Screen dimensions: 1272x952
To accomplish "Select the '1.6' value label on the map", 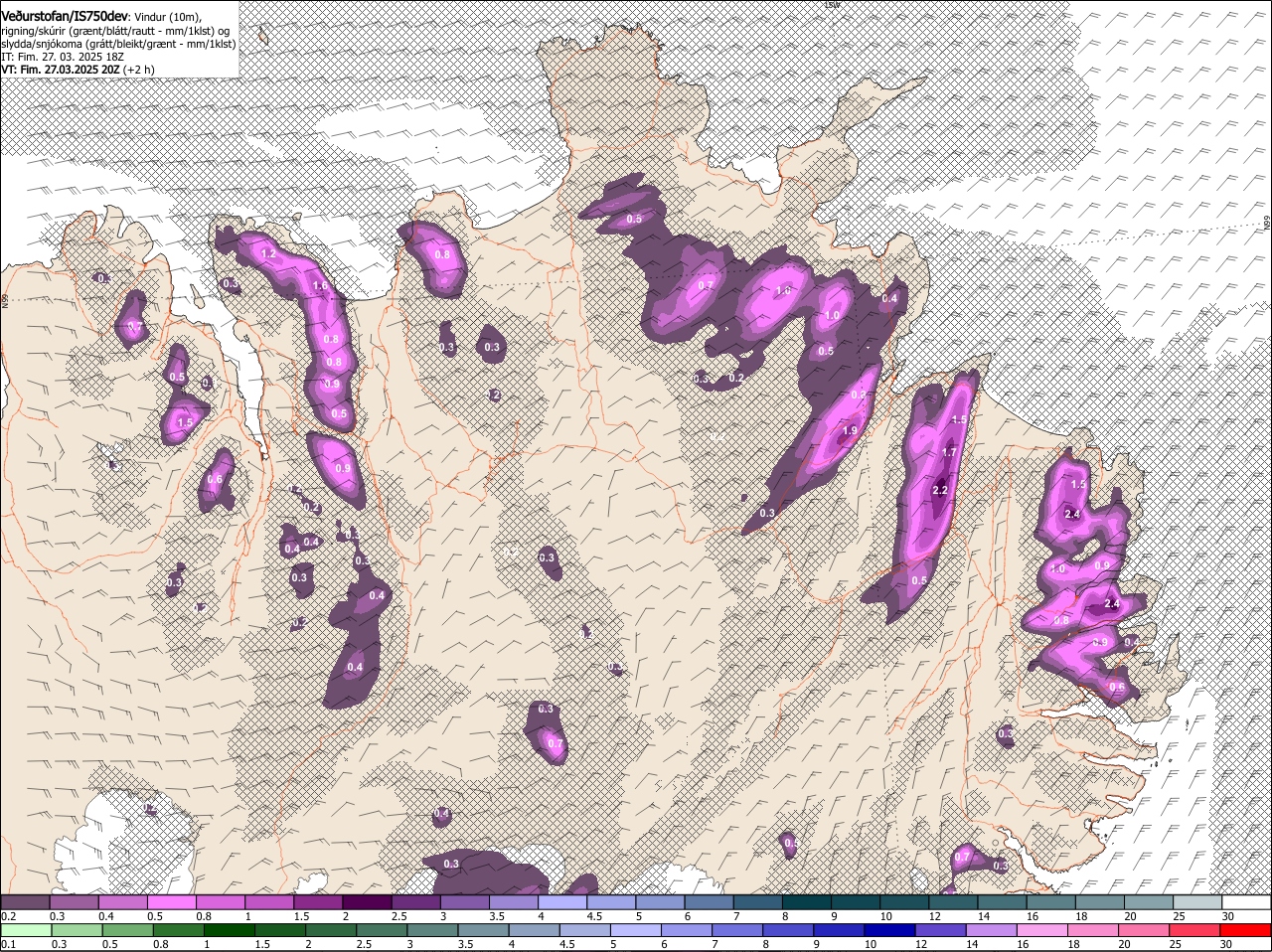I will pos(320,285).
